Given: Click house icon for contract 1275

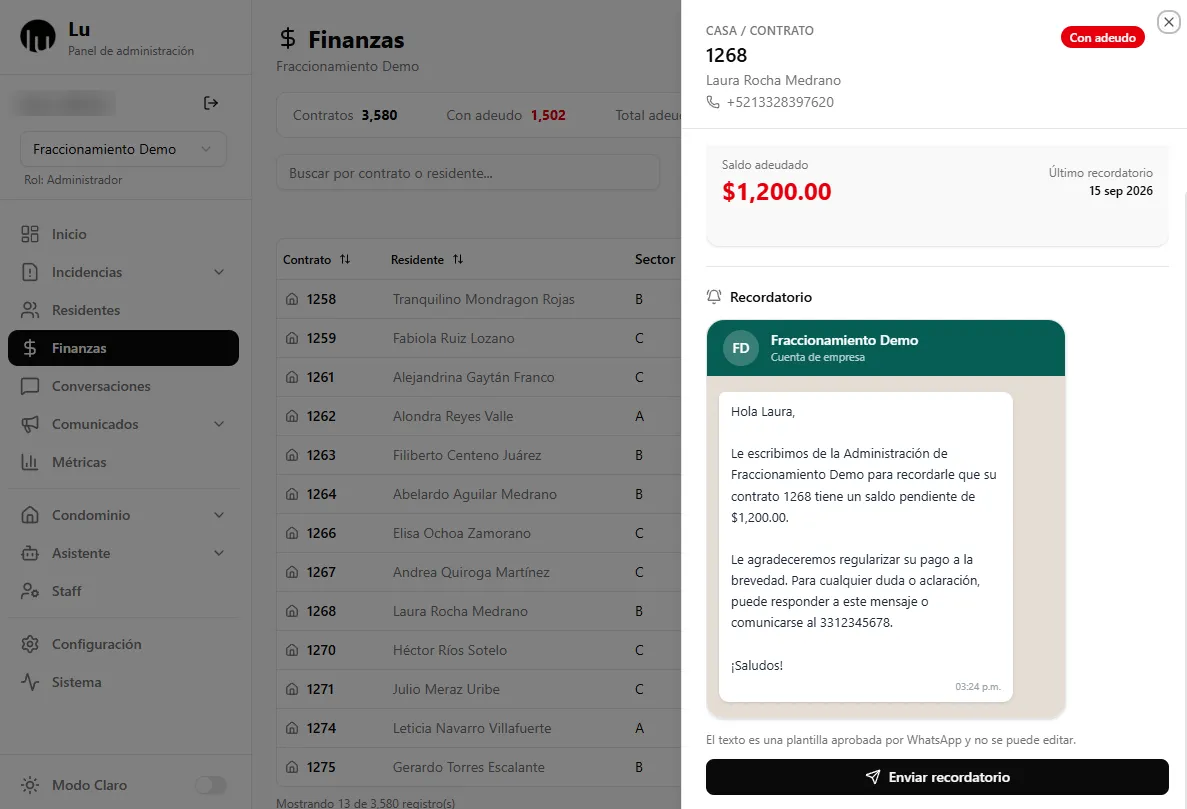Looking at the screenshot, I should coord(292,767).
